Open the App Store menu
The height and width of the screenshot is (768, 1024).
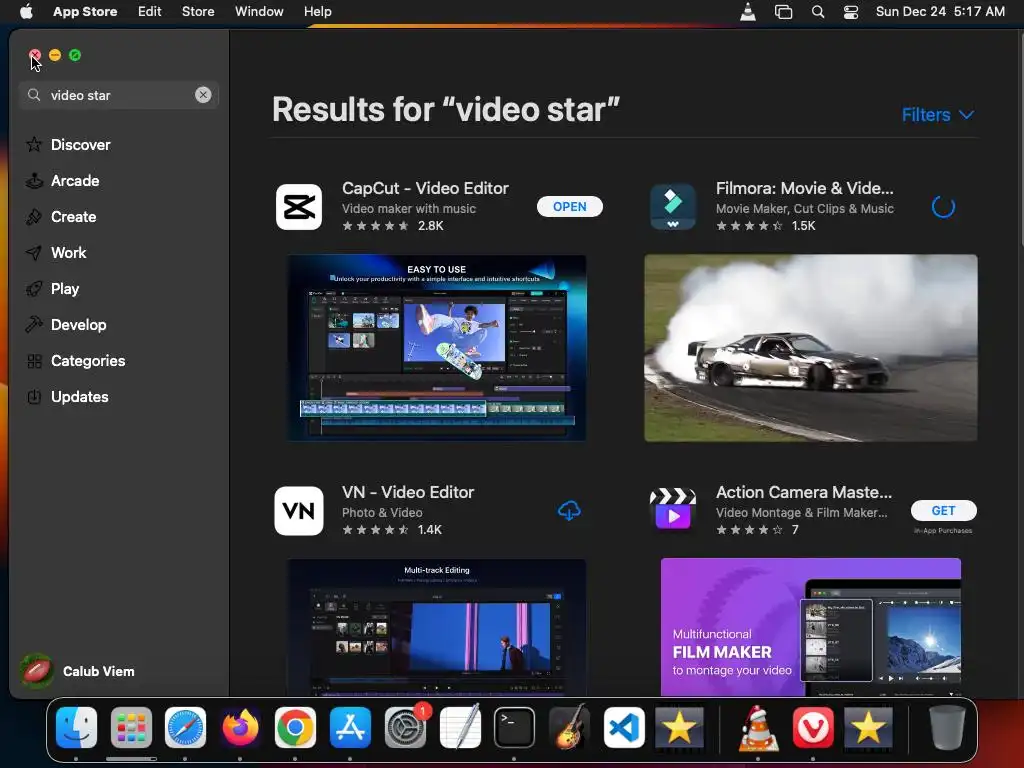pyautogui.click(x=85, y=11)
